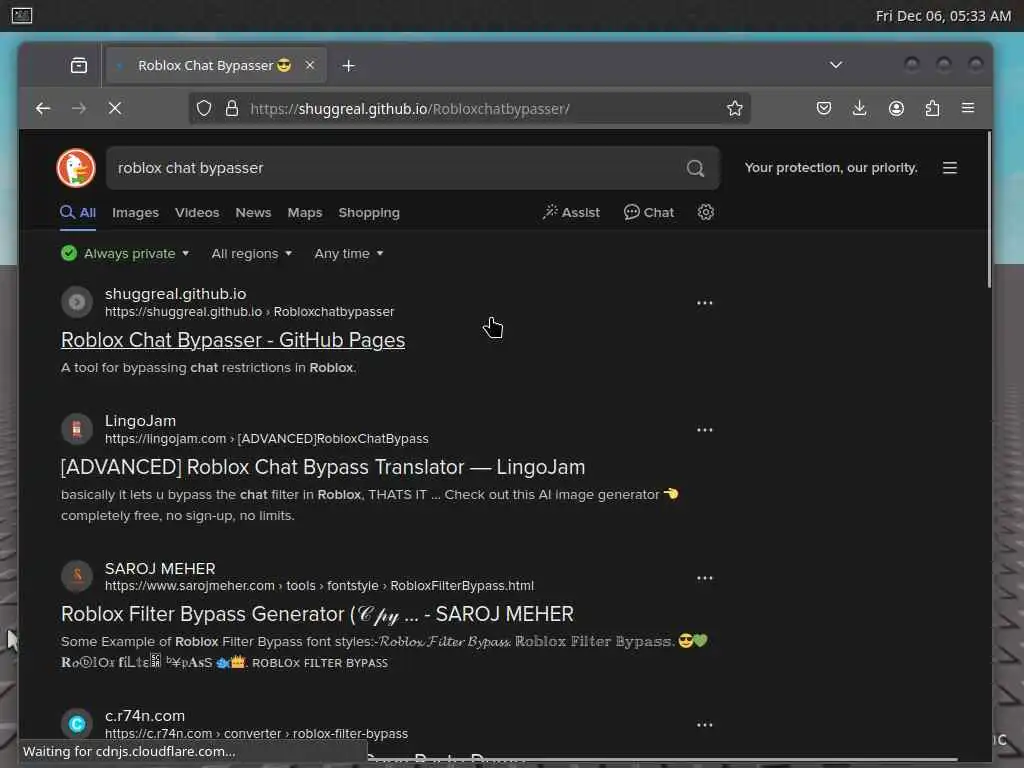
Task: Click the recent browsing history icon in tab bar
Action: [79, 65]
